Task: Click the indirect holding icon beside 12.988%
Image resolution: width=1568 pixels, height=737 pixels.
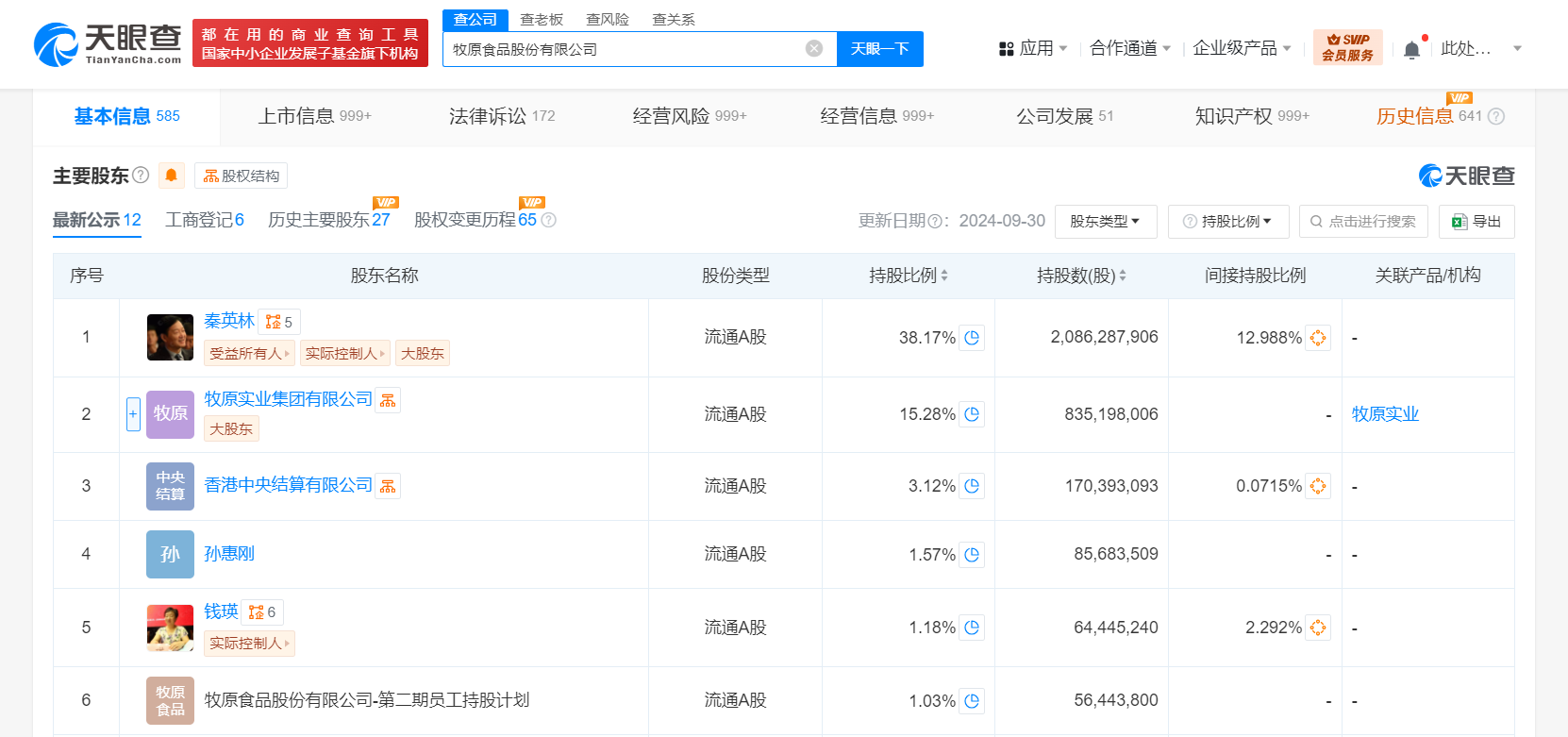Action: click(x=1318, y=338)
